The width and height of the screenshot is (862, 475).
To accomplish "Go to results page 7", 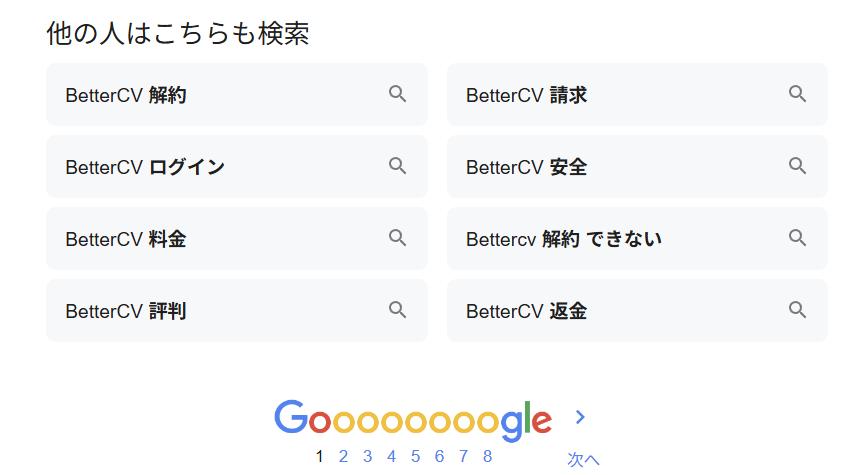I will tap(463, 457).
